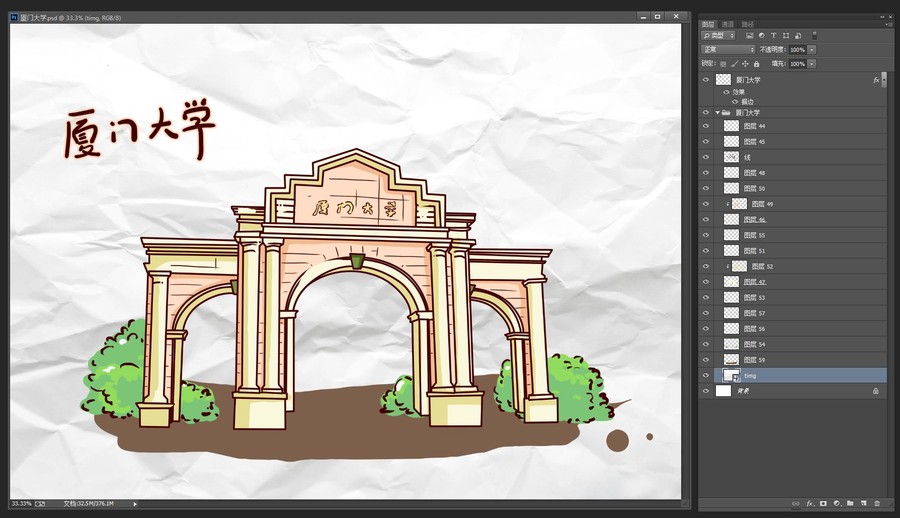Open the layer filter 类型 dropdown
Image resolution: width=900 pixels, height=518 pixels.
pyautogui.click(x=719, y=36)
